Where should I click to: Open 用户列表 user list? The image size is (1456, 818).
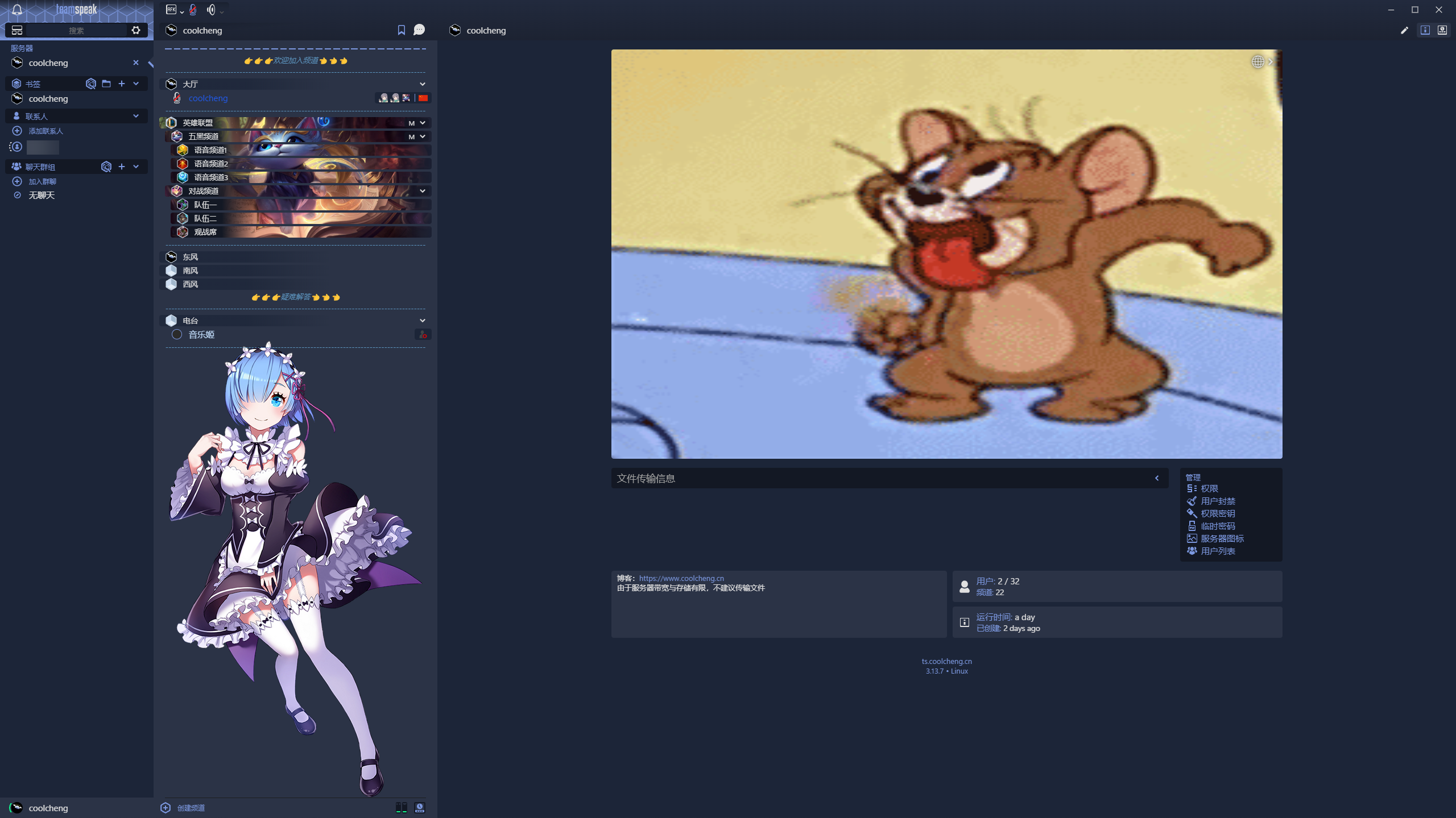coord(1211,551)
